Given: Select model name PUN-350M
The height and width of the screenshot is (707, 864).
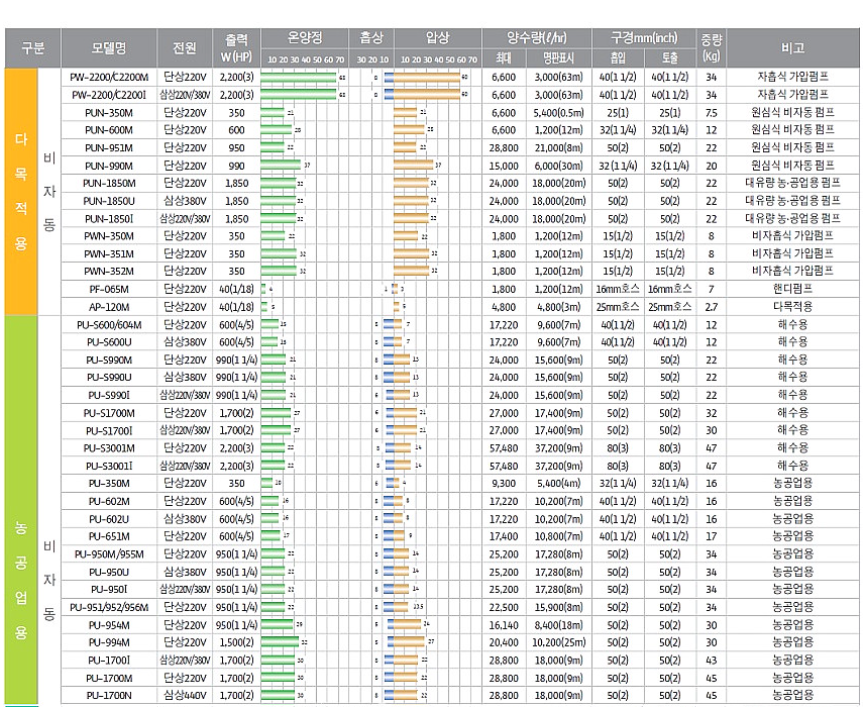Looking at the screenshot, I should coord(109,112).
